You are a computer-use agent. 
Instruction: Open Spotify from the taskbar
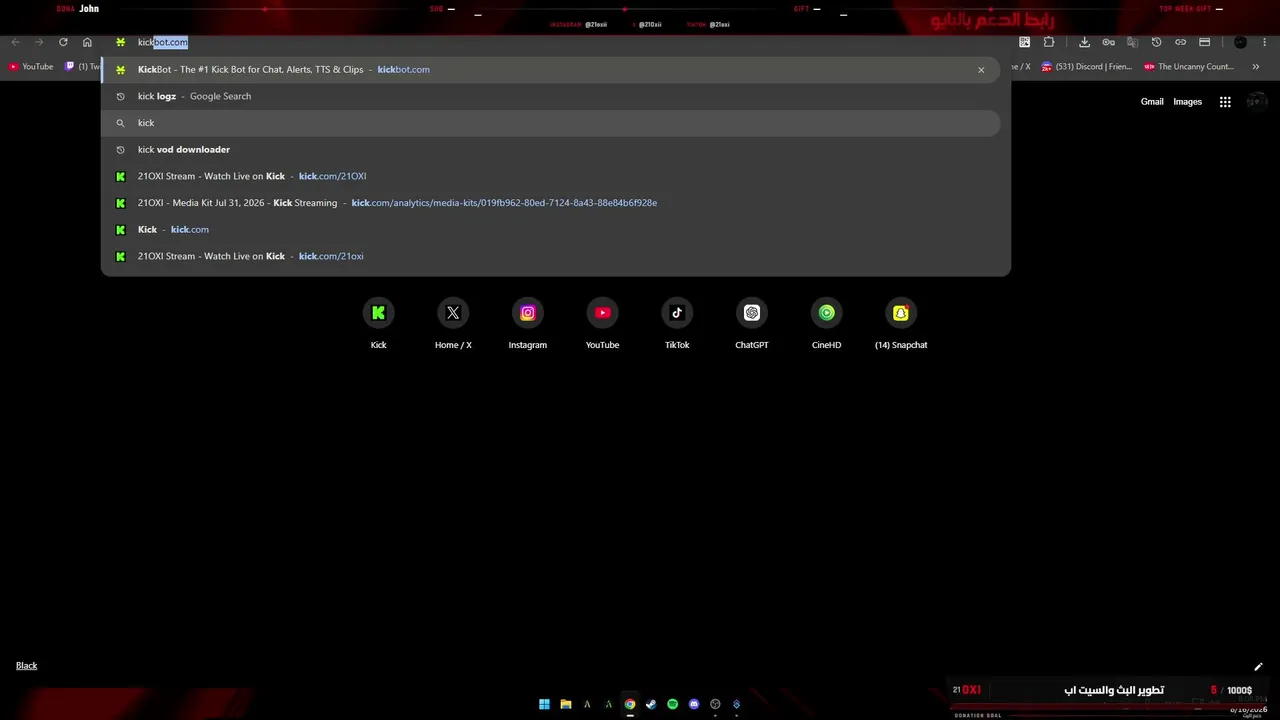point(672,704)
